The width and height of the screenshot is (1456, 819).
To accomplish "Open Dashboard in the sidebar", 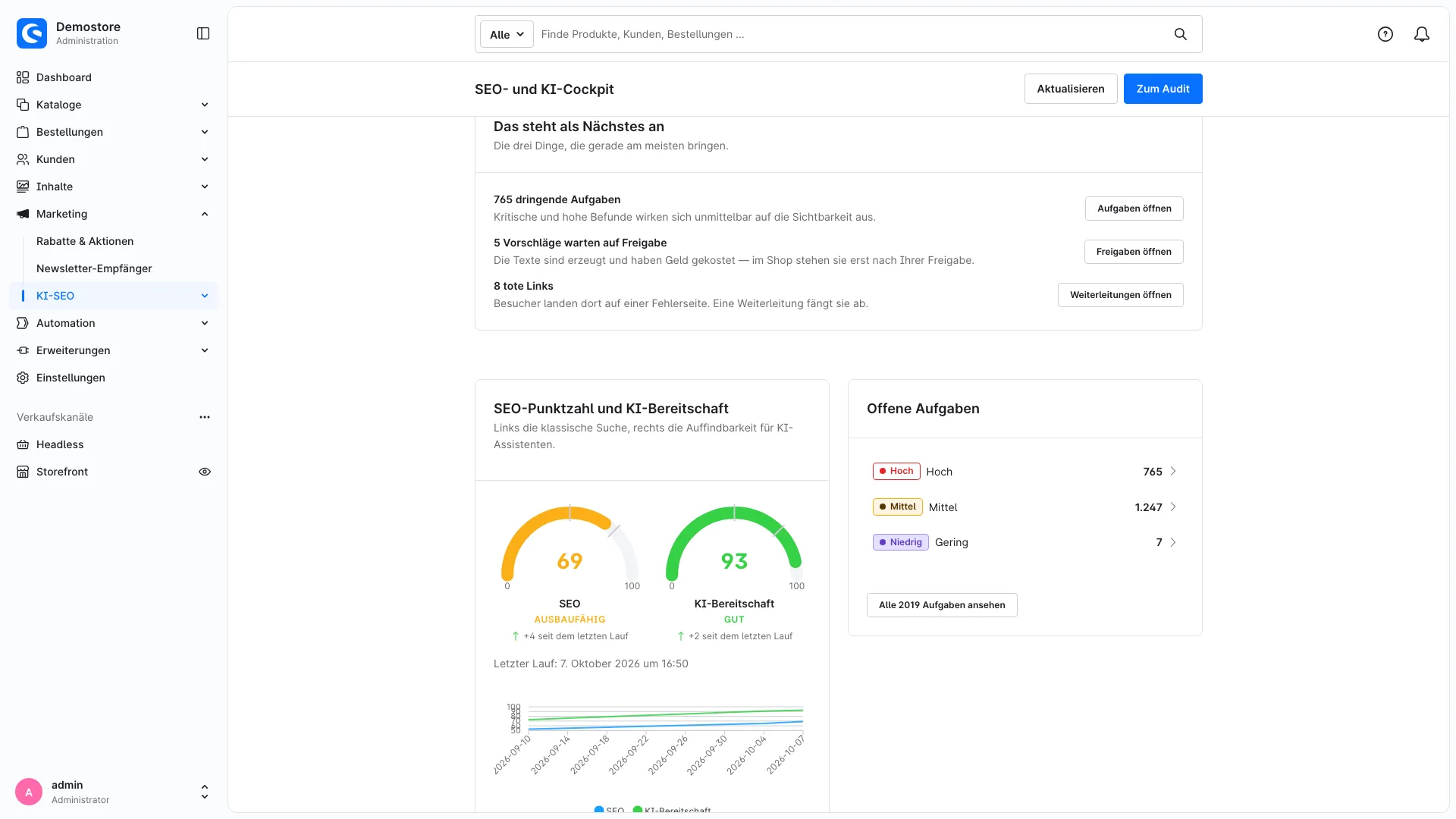I will coord(114,77).
